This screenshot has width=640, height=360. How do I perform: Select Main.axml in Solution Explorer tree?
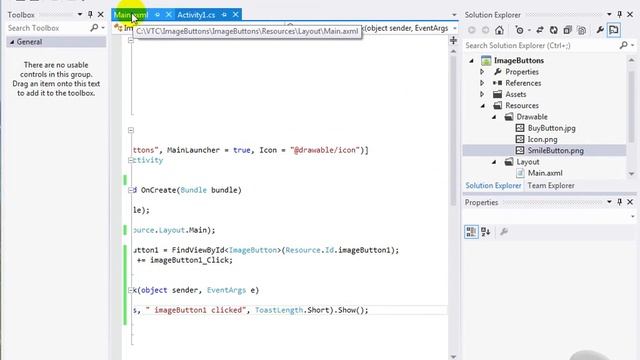pos(544,173)
